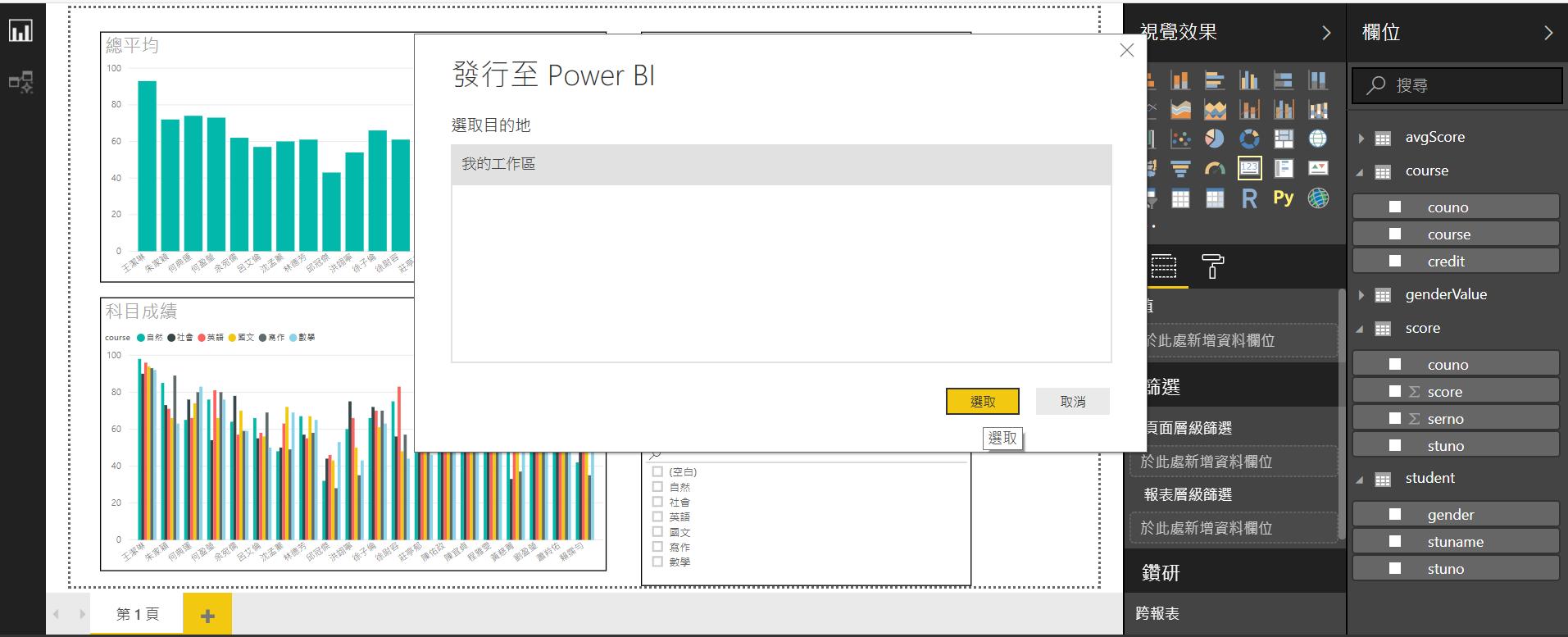Tick the gender field checkbox
The width and height of the screenshot is (1568, 637).
coord(1395,514)
